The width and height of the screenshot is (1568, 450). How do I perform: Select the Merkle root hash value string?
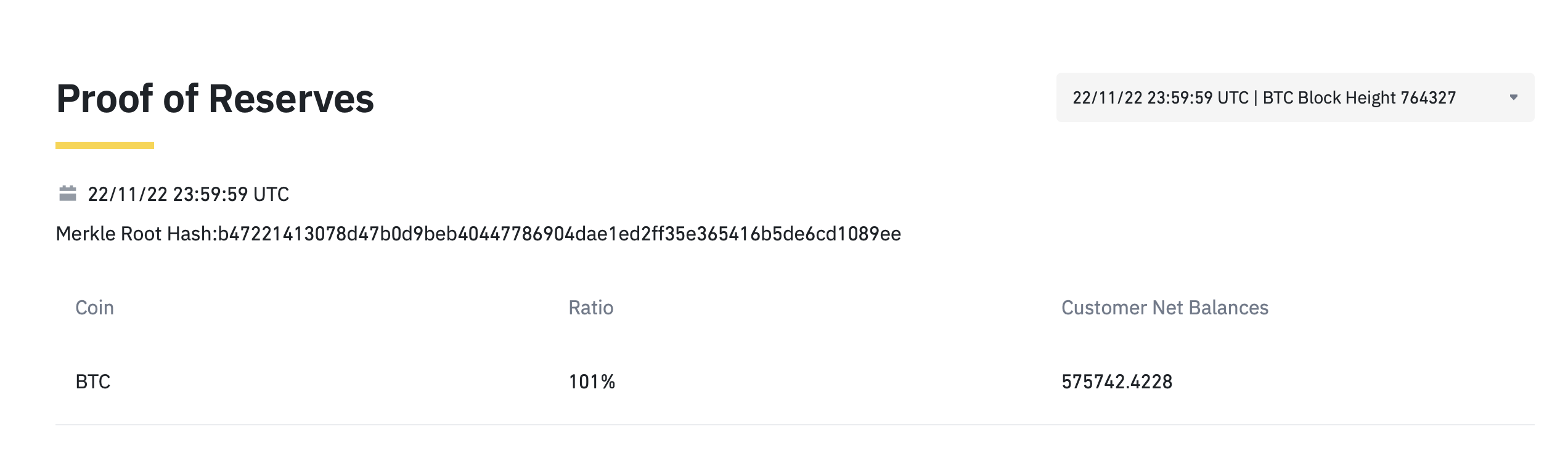pos(558,234)
